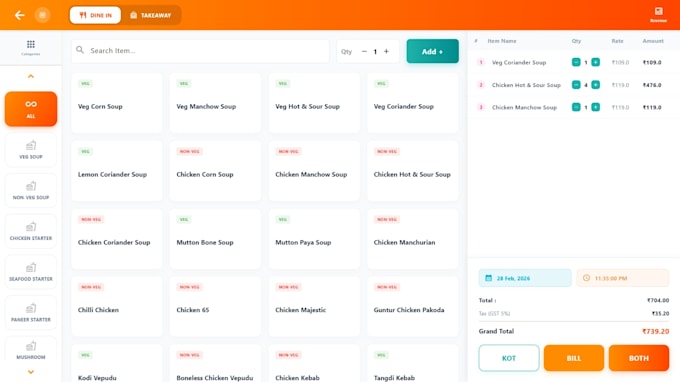Screen dimensions: 680x382
Task: Select the Chicken Starter category
Action: pyautogui.click(x=31, y=232)
